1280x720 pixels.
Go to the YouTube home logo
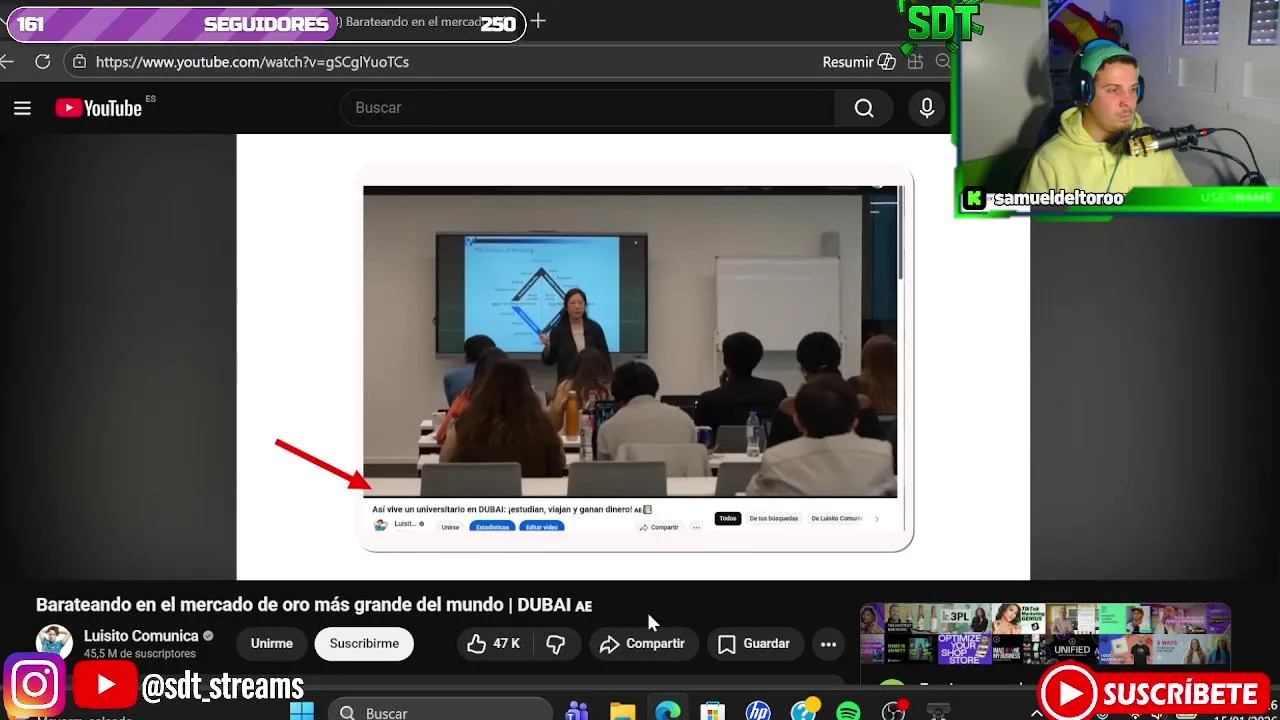click(99, 108)
